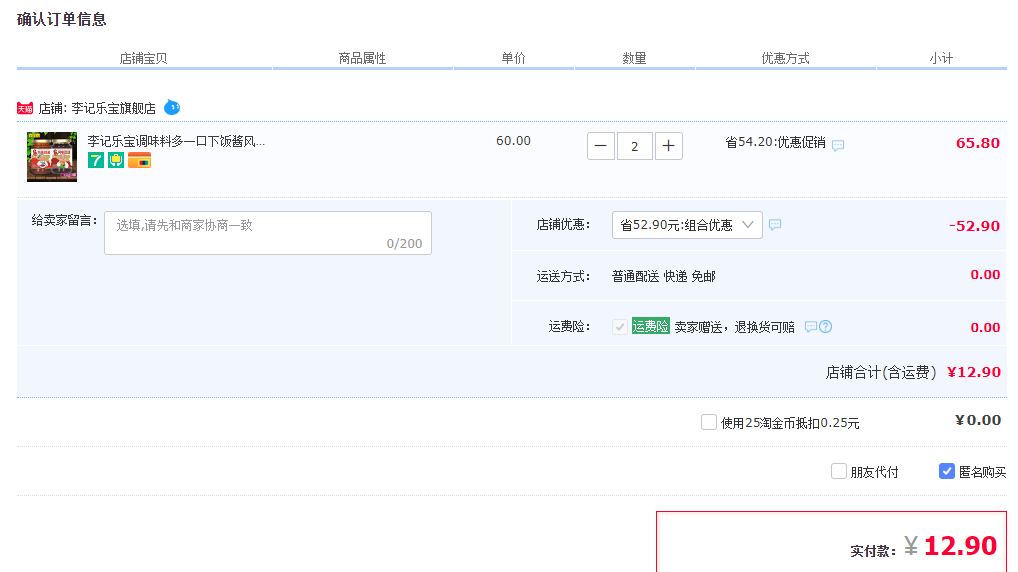Click the green 7-day return badge
The width and height of the screenshot is (1018, 572).
coord(95,160)
